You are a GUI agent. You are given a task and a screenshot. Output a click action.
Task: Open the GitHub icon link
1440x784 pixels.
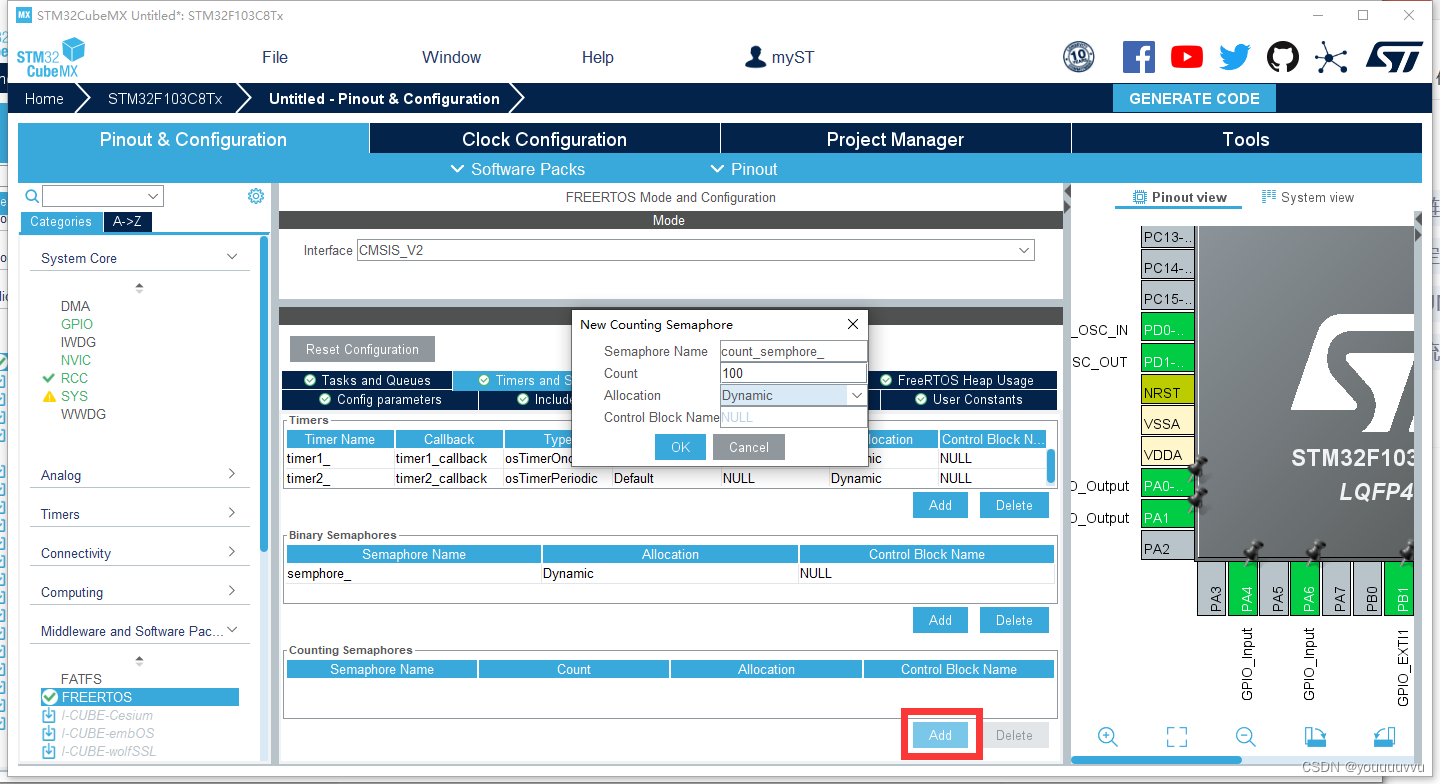[1283, 57]
